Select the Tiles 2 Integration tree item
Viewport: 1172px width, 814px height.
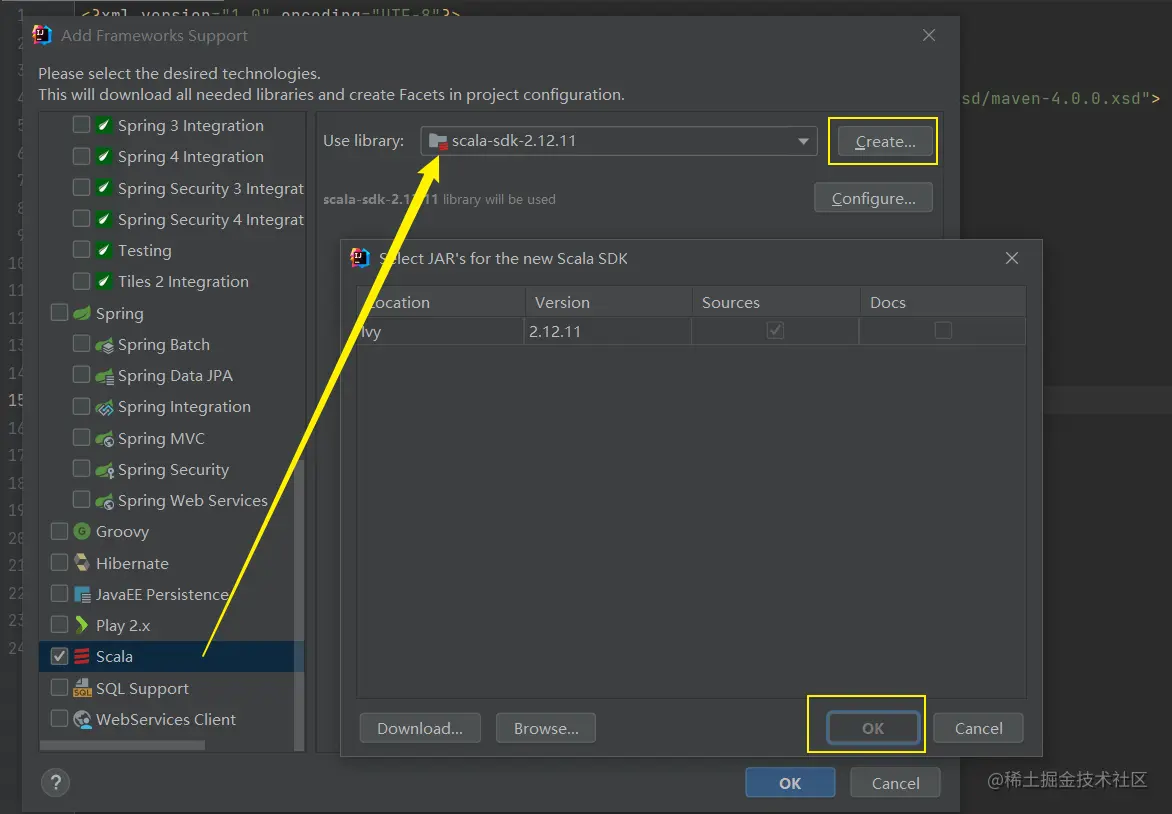point(183,281)
